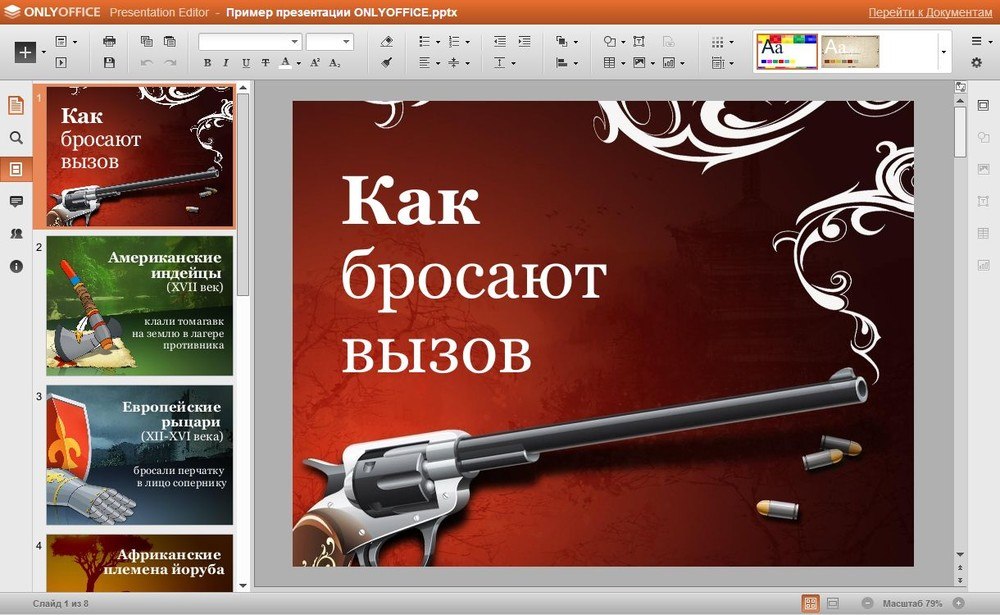Undo the last action

point(146,63)
